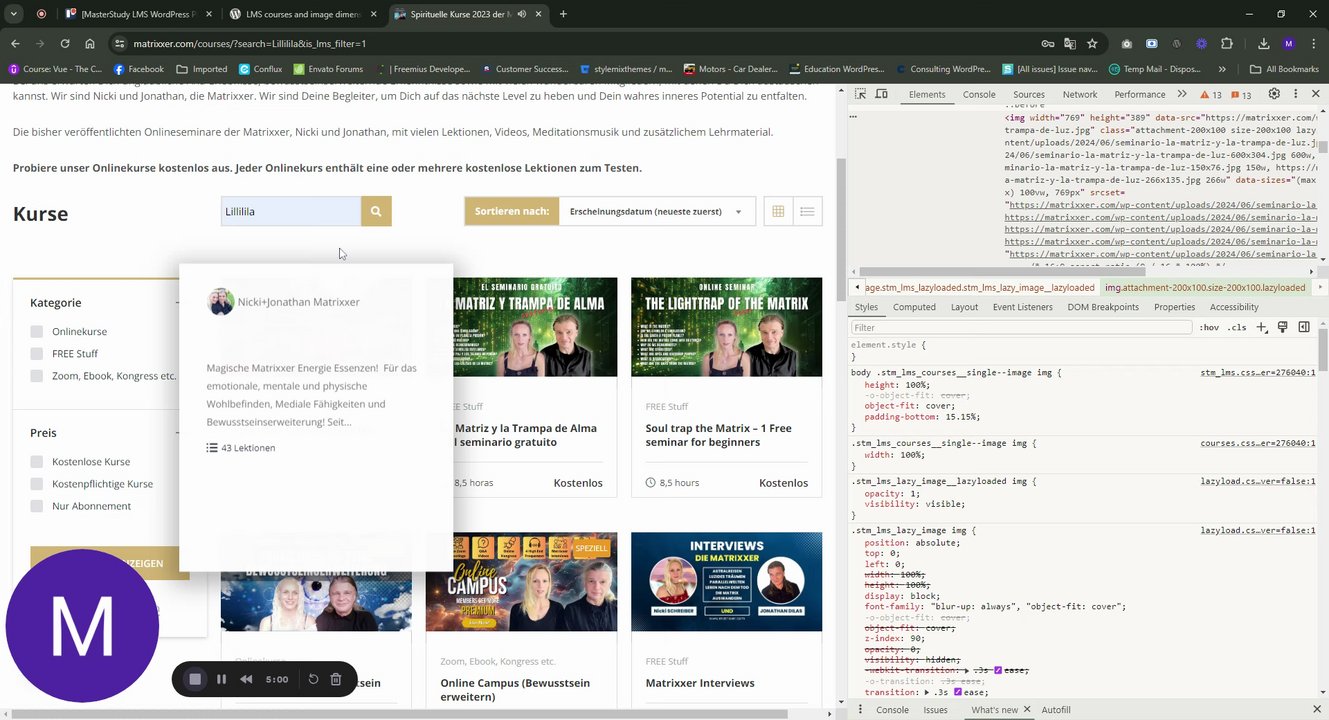Open the Layout tab in styles pane
Viewport: 1329px width, 720px height.
[x=964, y=307]
